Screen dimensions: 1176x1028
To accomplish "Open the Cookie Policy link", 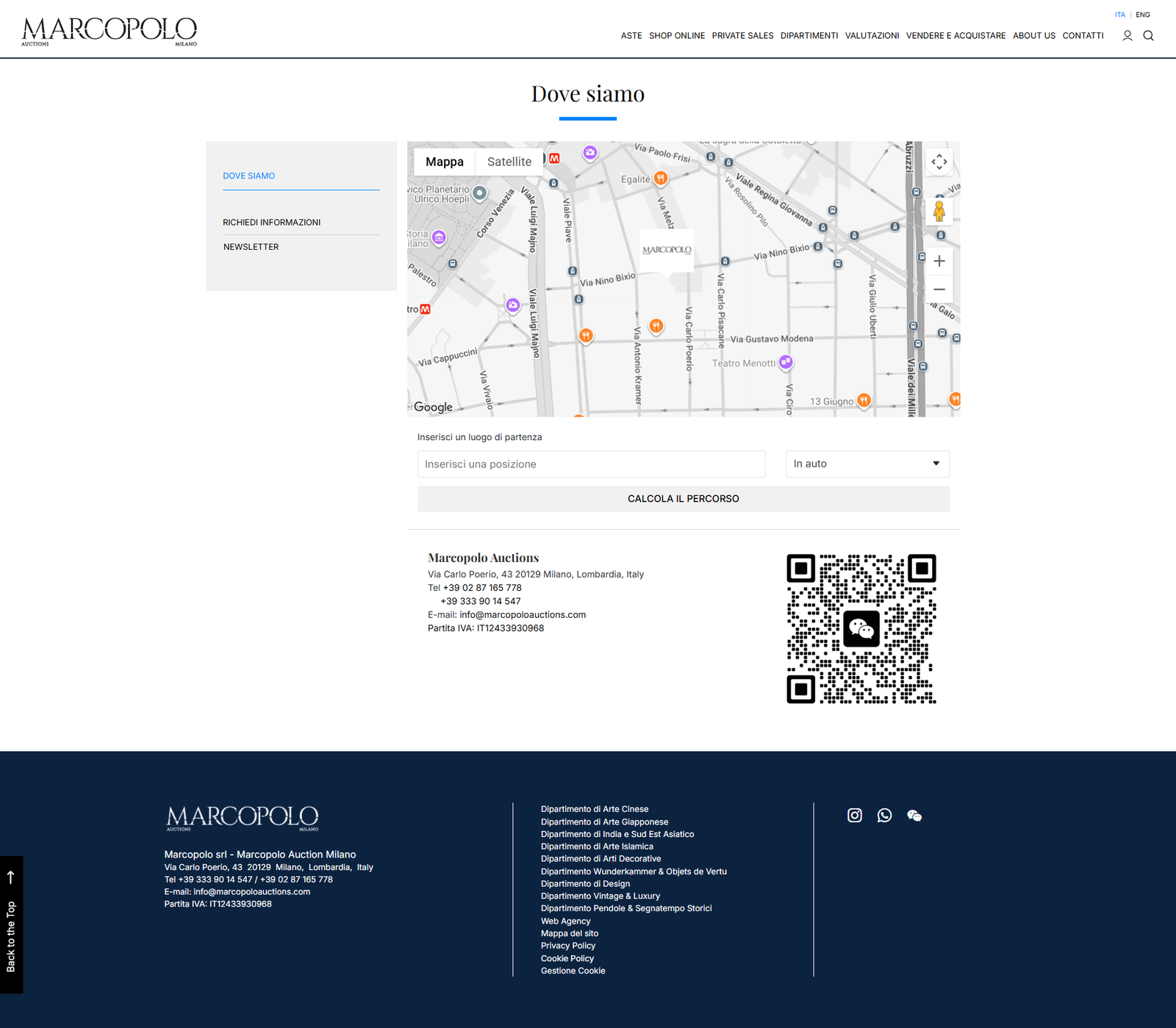I will pos(567,958).
